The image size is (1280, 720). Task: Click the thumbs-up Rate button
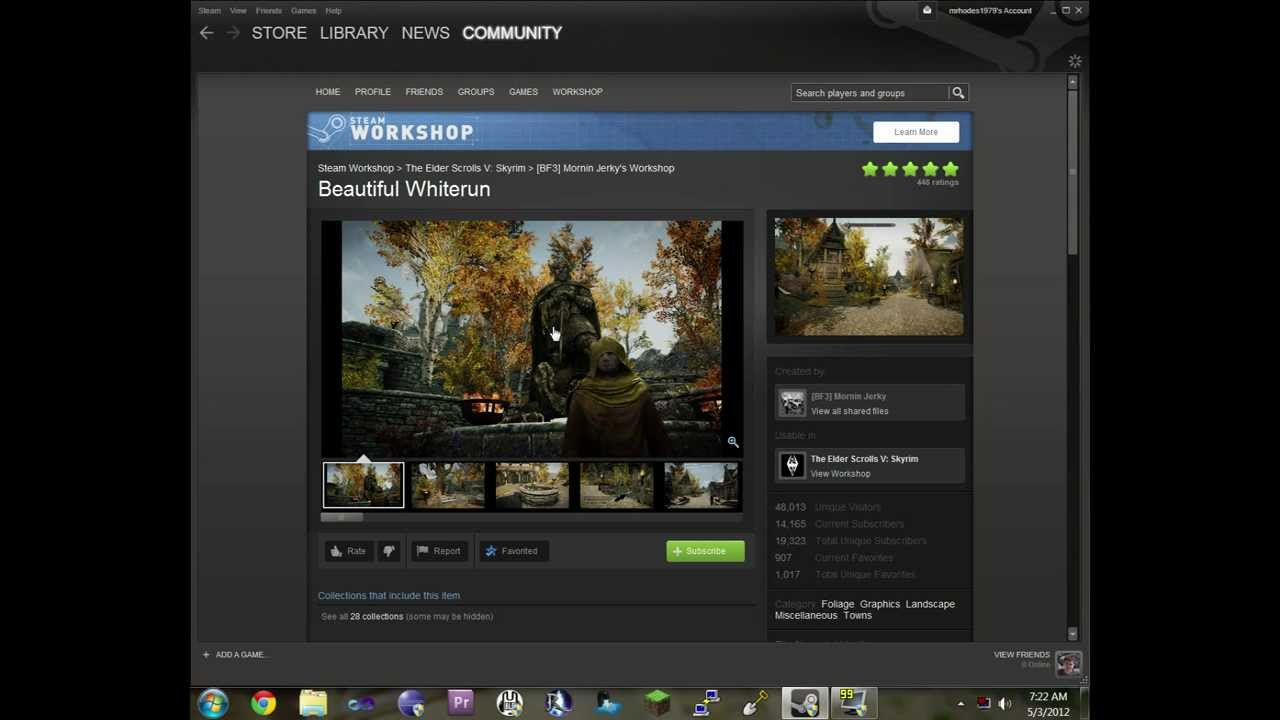348,551
